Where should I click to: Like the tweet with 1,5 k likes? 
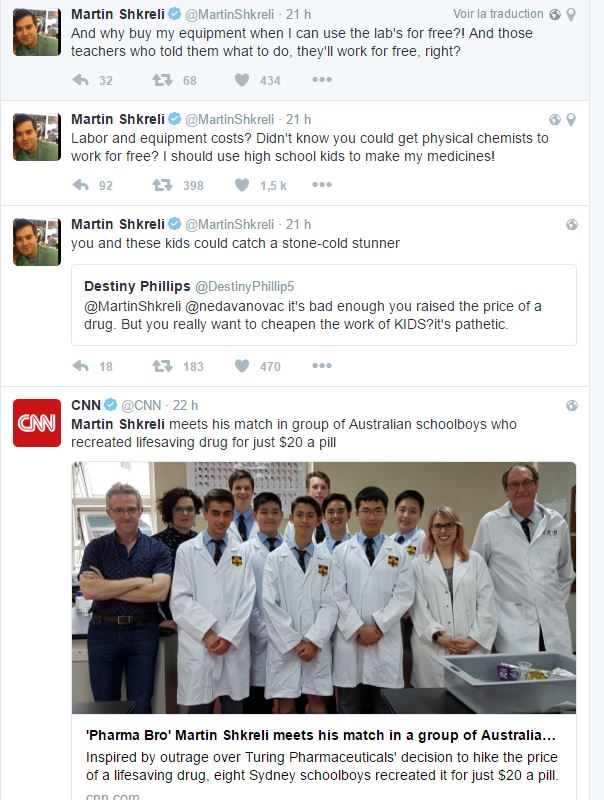[x=242, y=185]
